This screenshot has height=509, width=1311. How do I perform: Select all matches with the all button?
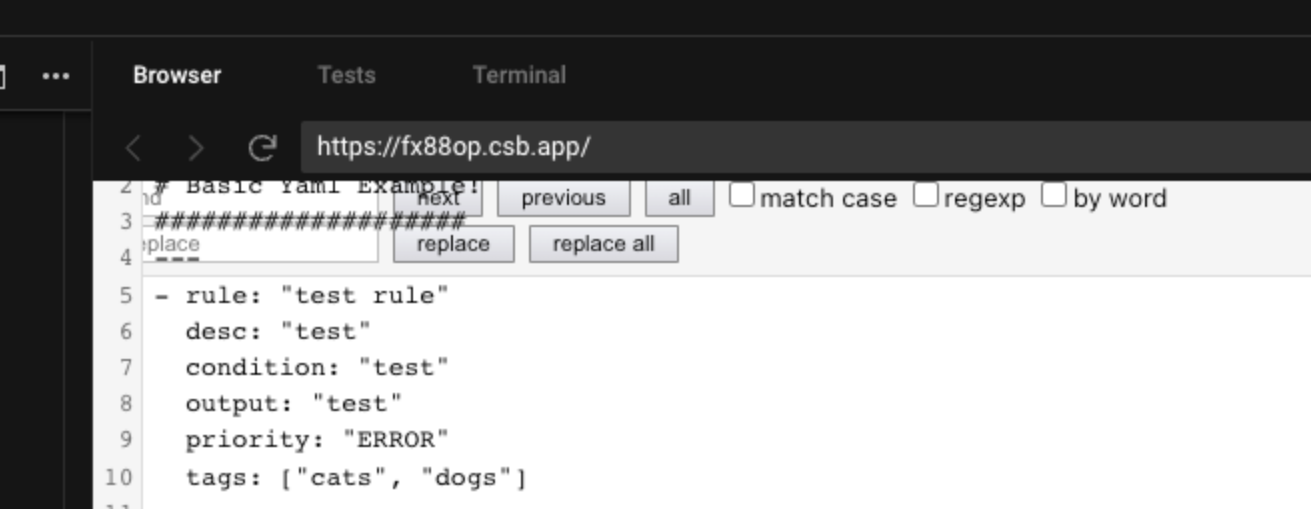[x=679, y=198]
